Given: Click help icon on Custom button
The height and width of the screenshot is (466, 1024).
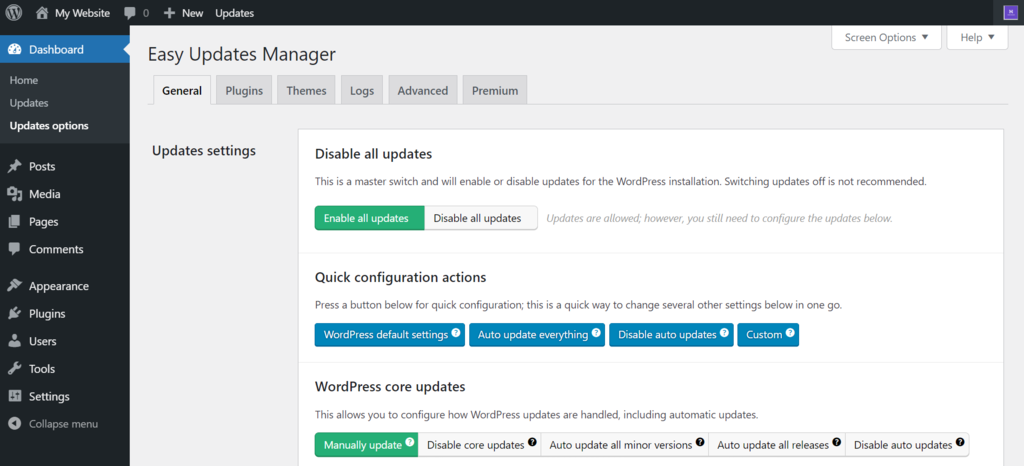Looking at the screenshot, I should 790,333.
